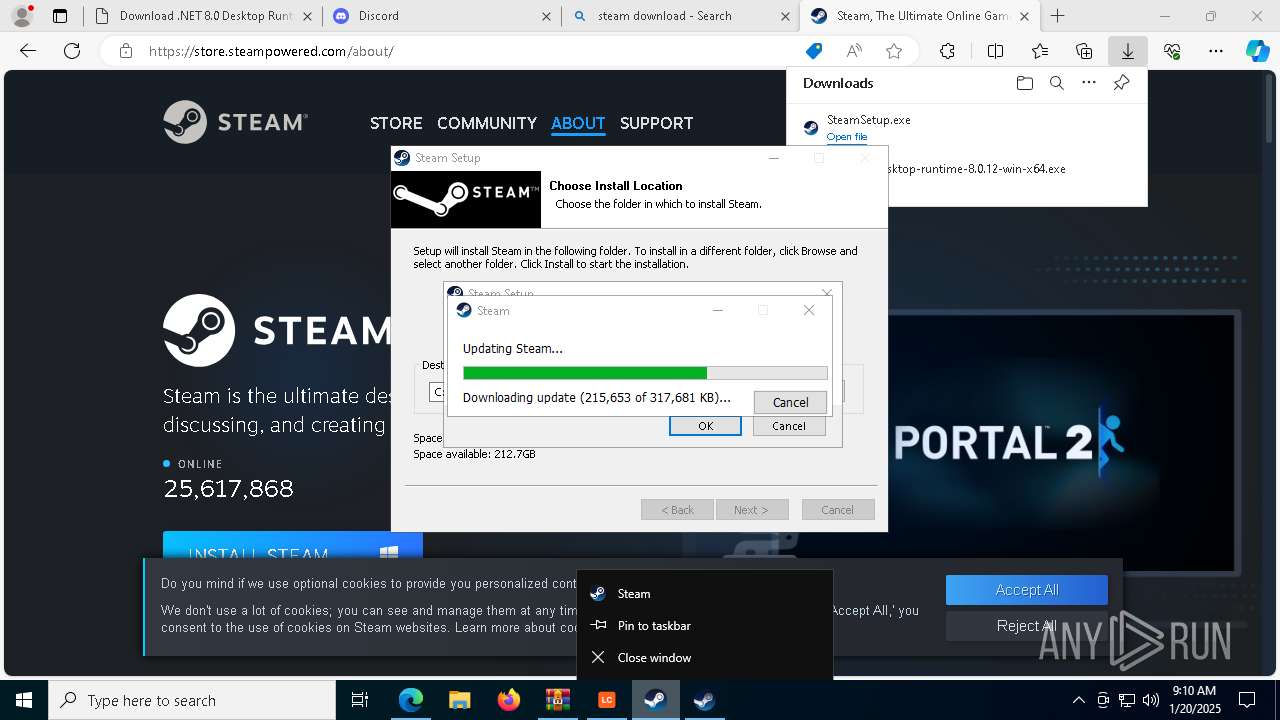Click the Windows taskbar search box
Image resolution: width=1280 pixels, height=720 pixels.
point(192,700)
